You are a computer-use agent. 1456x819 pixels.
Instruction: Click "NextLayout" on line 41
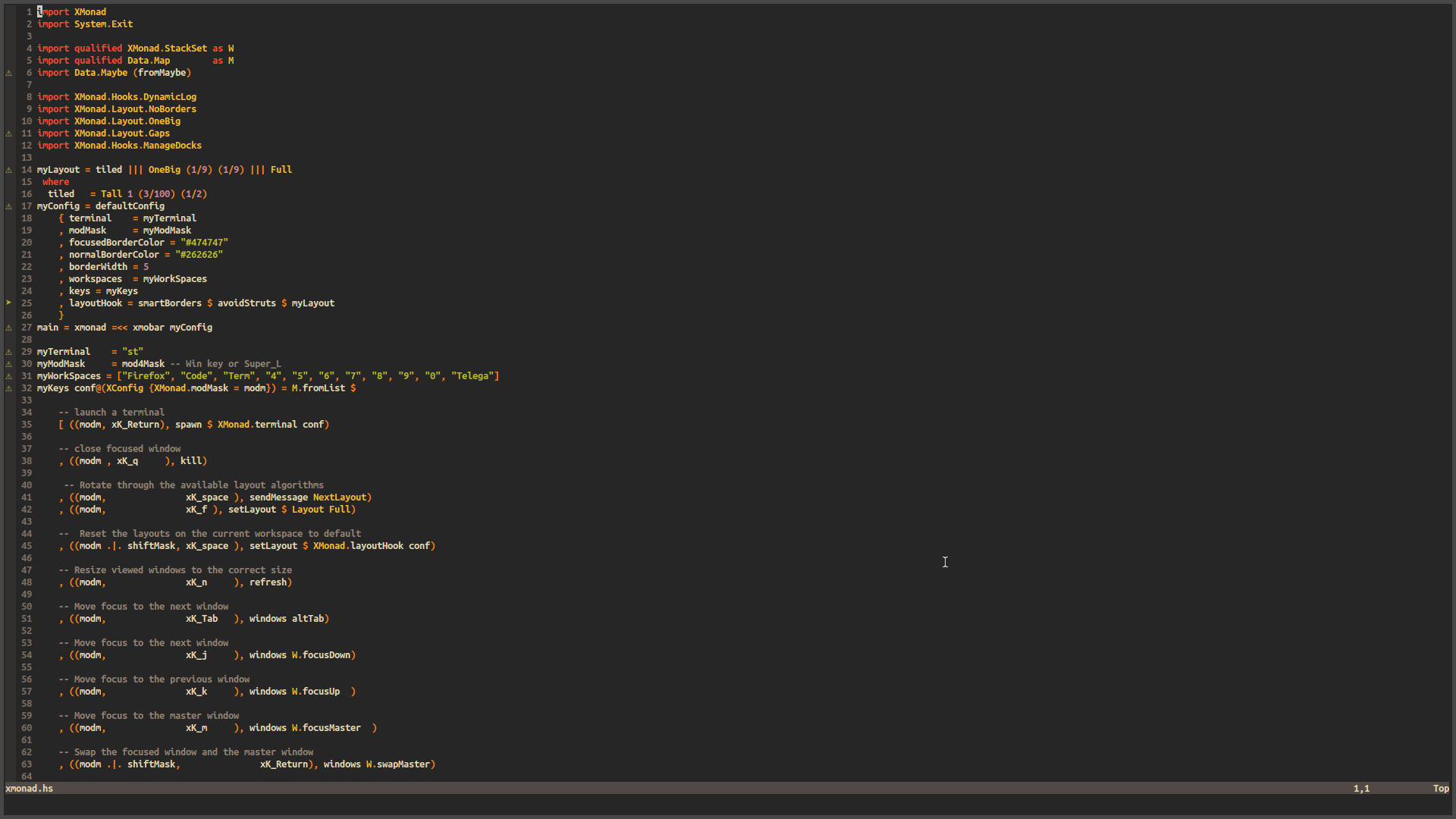(x=340, y=497)
